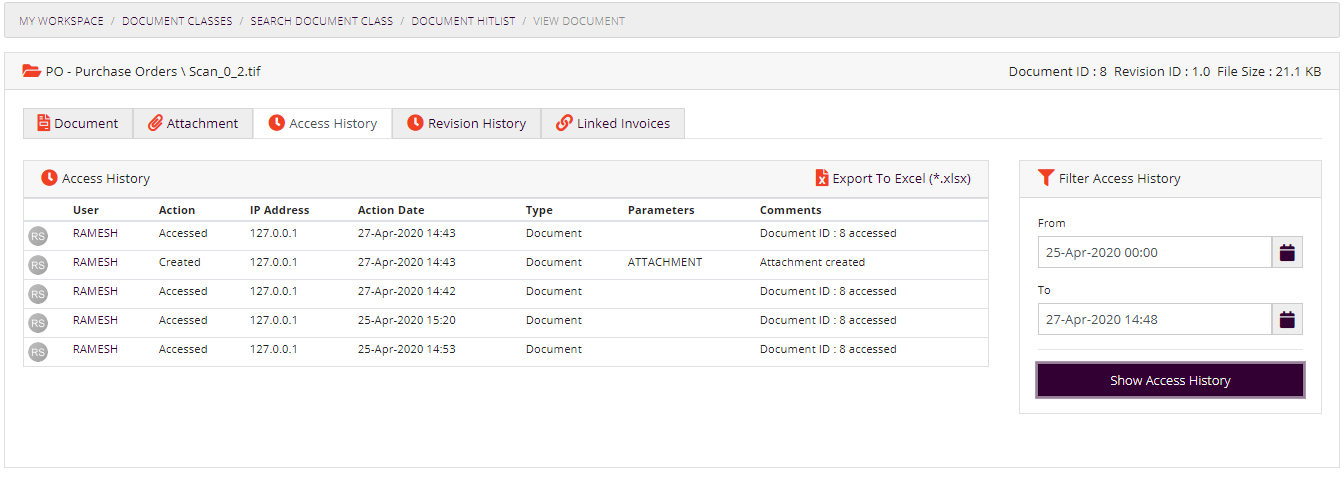
Task: Click RS avatar in the 'Attachment created' row
Action: pyautogui.click(x=38, y=265)
